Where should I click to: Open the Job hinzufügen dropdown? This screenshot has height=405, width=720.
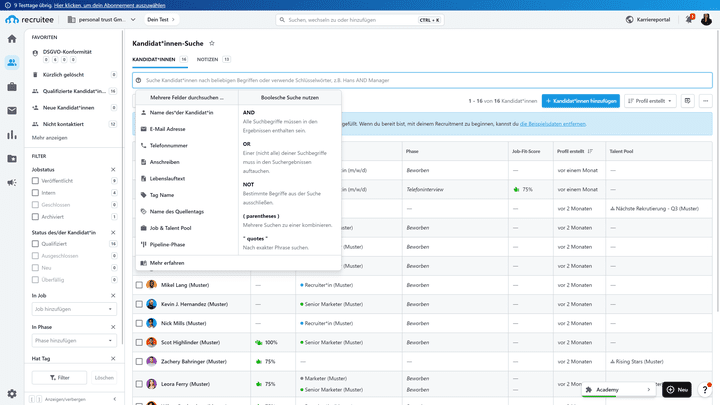(74, 309)
